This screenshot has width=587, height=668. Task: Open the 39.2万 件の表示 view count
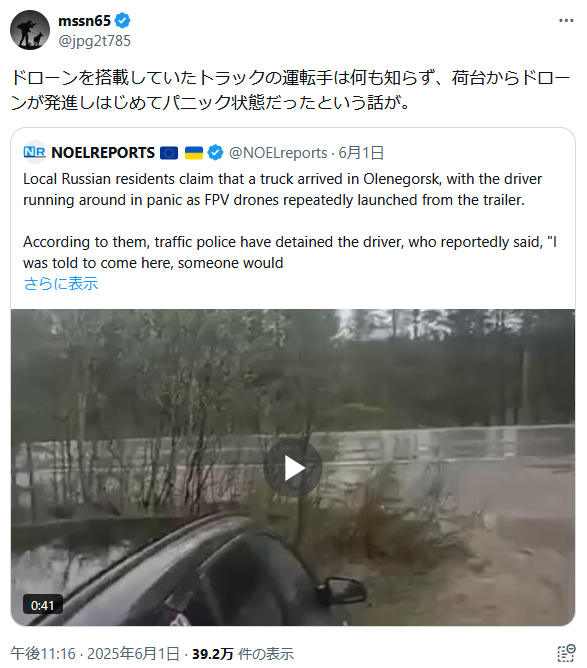tap(243, 654)
